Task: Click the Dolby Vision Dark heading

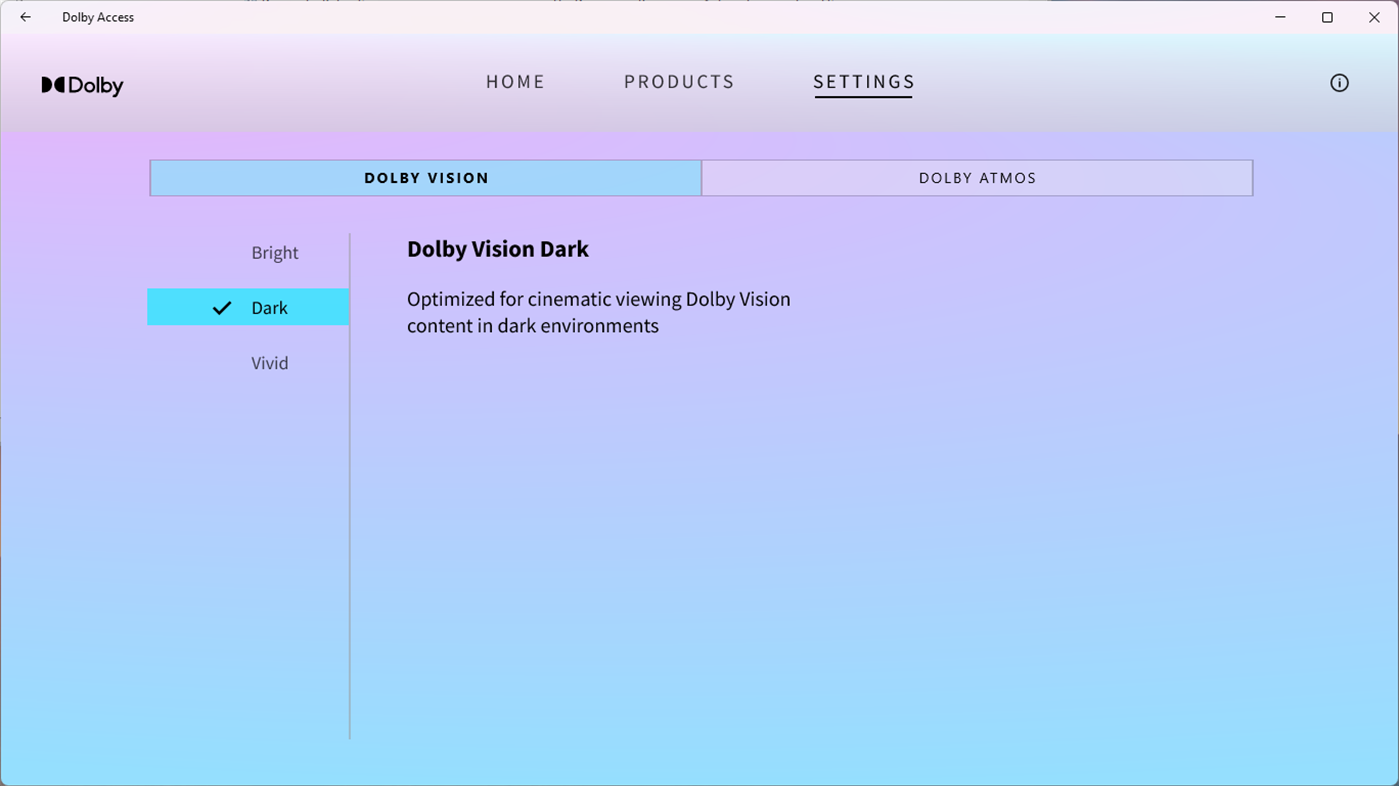Action: (x=497, y=249)
